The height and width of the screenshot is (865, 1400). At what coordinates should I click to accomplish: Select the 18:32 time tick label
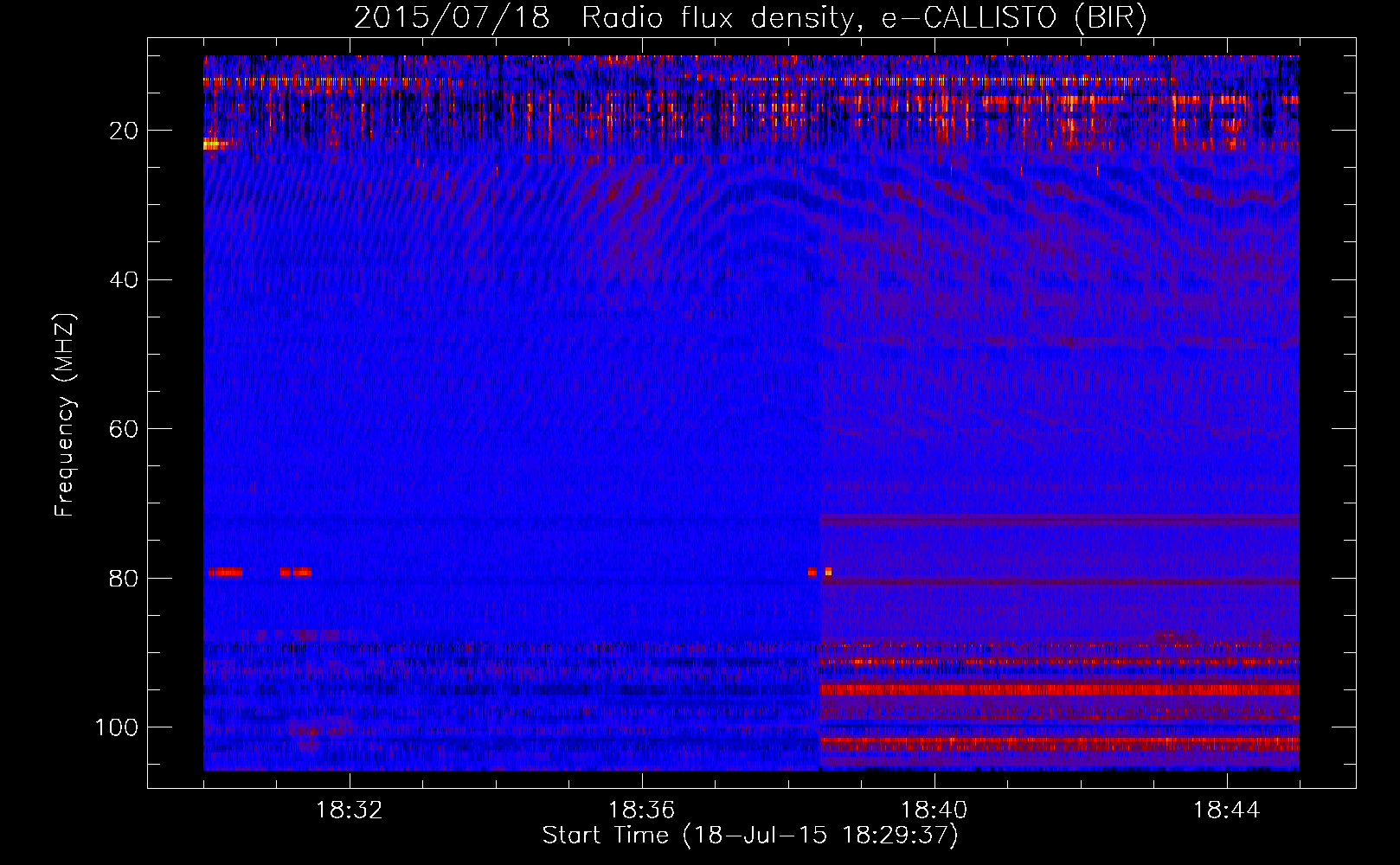tap(350, 811)
